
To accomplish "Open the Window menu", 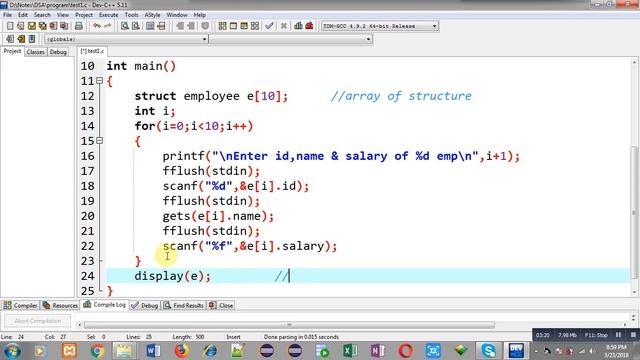I will [x=177, y=15].
